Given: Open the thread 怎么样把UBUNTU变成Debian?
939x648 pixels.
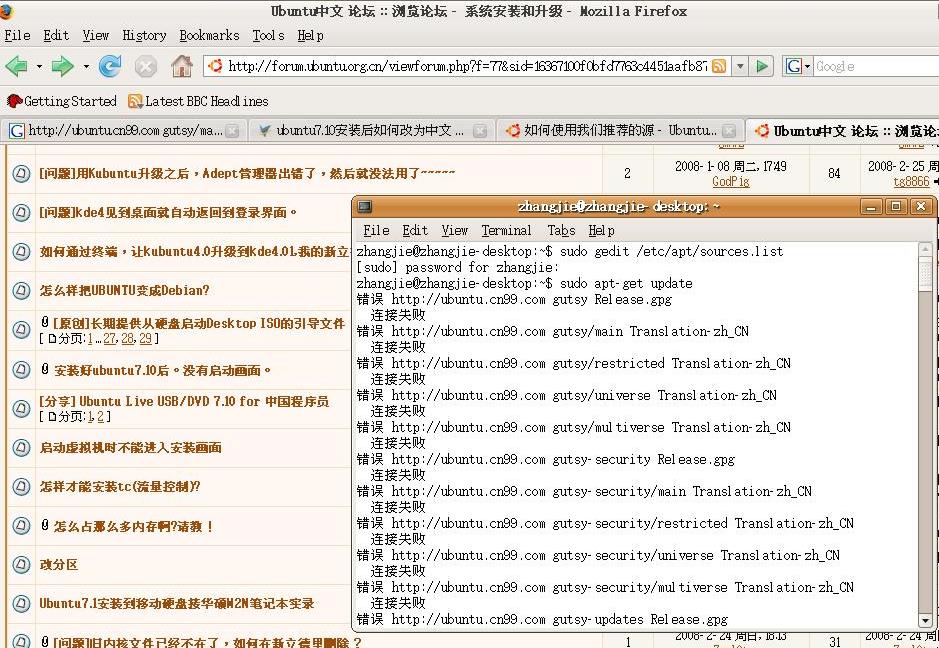Looking at the screenshot, I should click(125, 290).
